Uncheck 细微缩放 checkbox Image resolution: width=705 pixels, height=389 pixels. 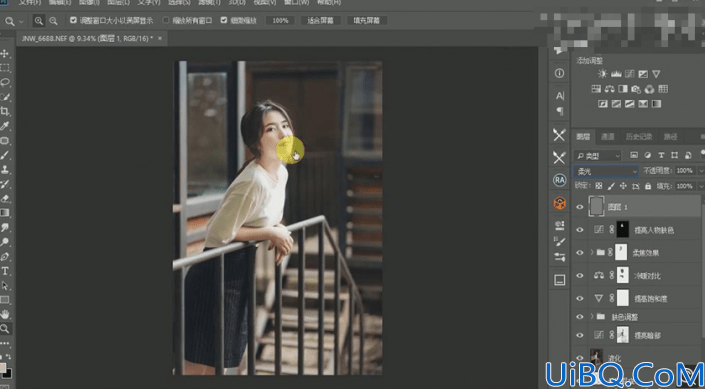224,20
